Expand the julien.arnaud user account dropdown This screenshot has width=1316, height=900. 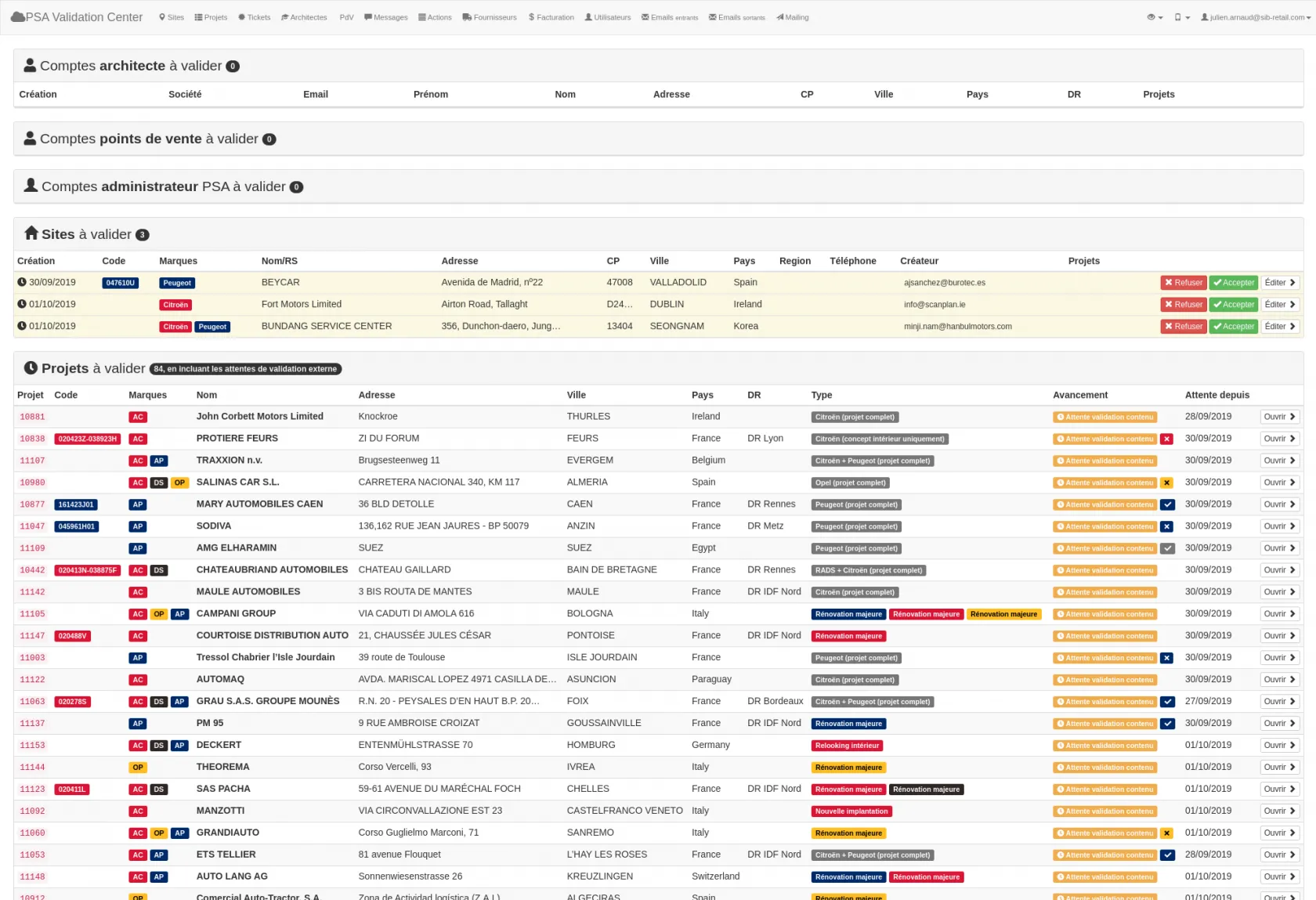[x=1256, y=17]
